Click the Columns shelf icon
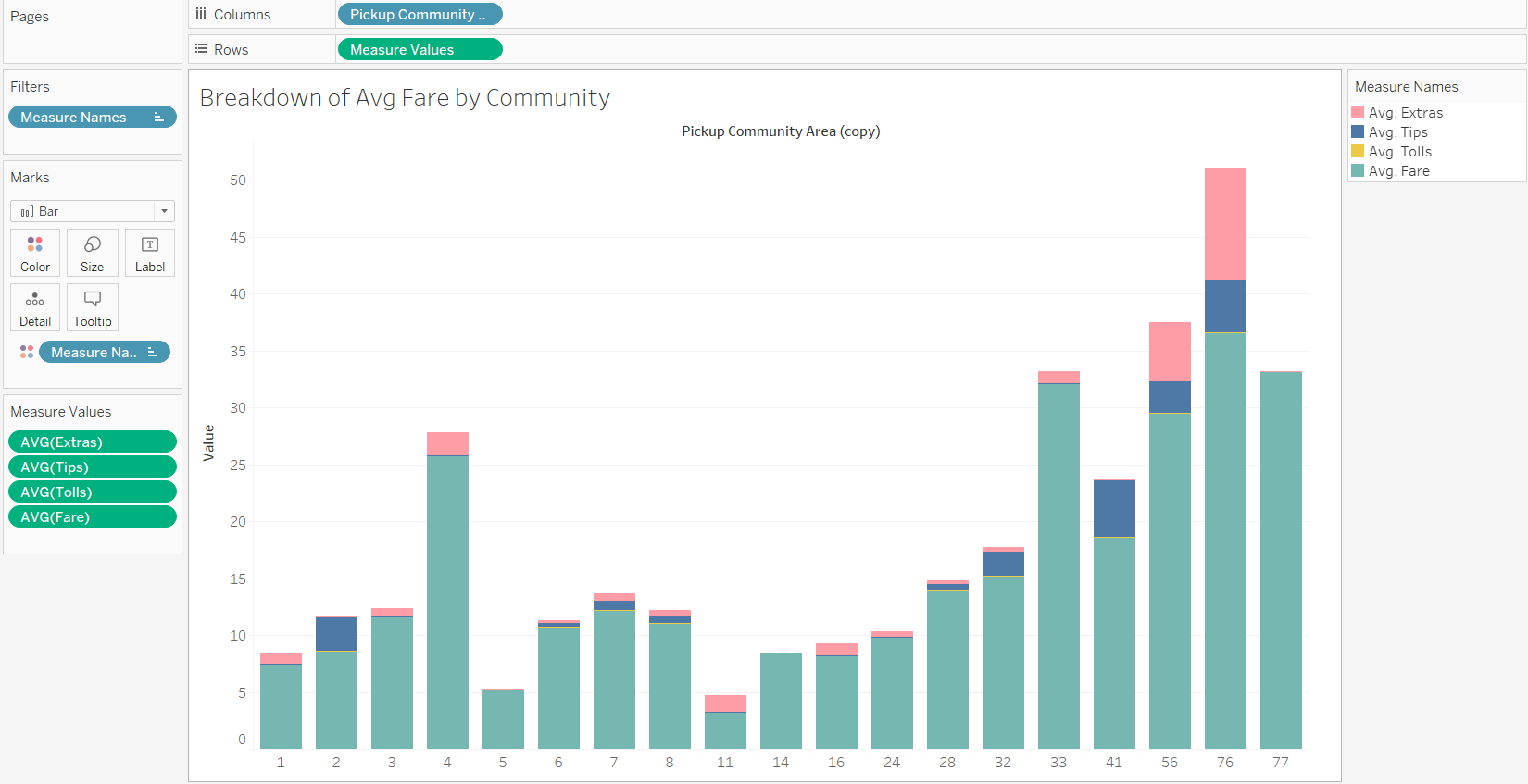Image resolution: width=1528 pixels, height=784 pixels. click(201, 14)
